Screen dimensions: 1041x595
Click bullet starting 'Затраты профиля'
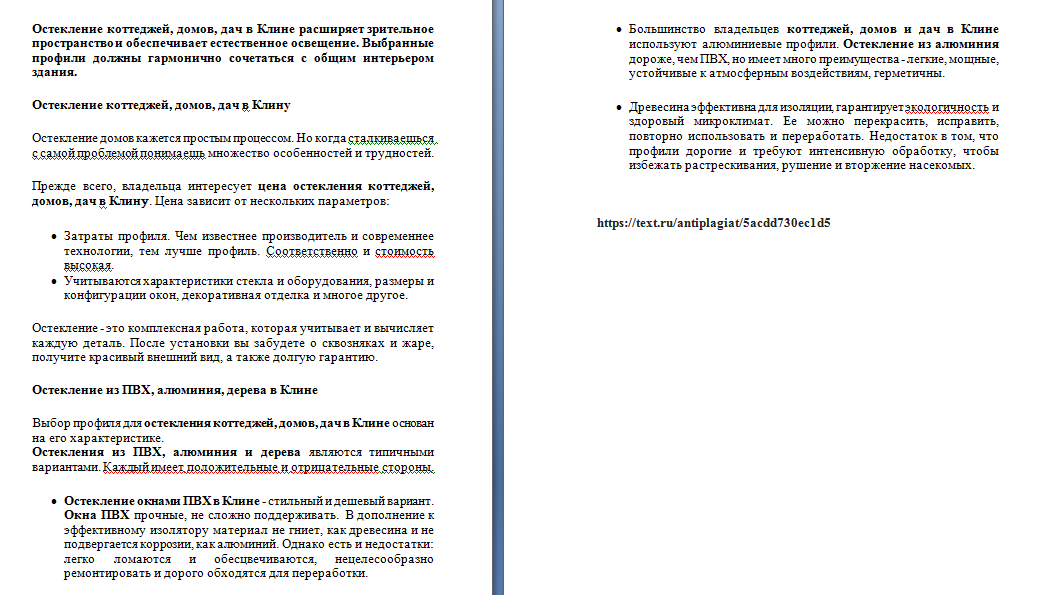point(248,251)
